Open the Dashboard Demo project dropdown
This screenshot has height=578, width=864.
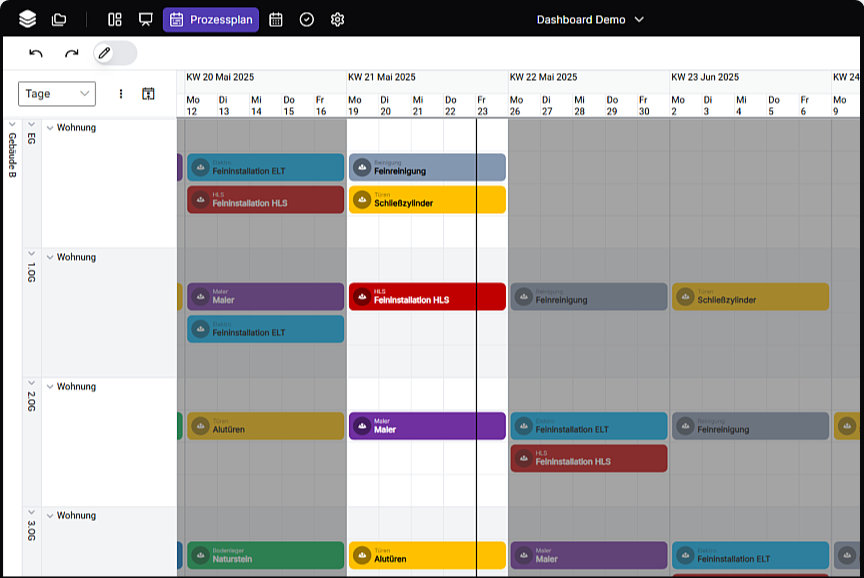[590, 19]
